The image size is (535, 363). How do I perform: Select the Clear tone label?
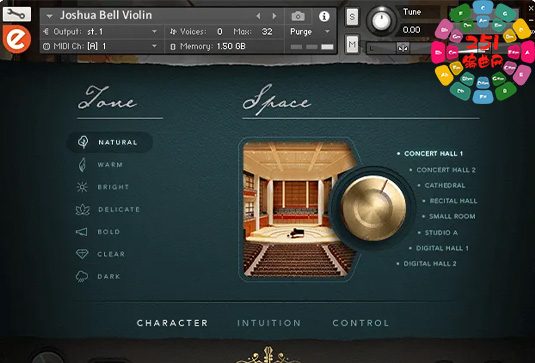(111, 254)
